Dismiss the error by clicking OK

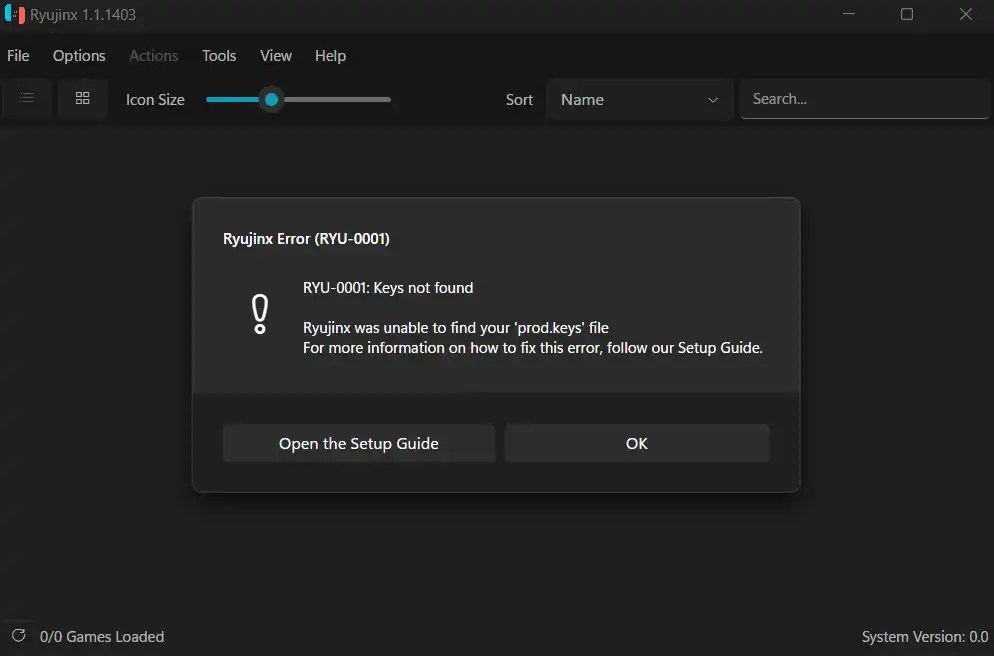coord(637,443)
